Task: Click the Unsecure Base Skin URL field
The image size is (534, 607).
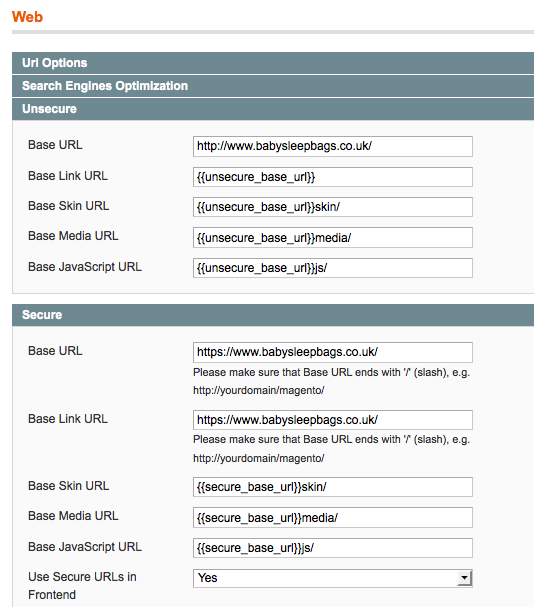Action: pos(333,207)
